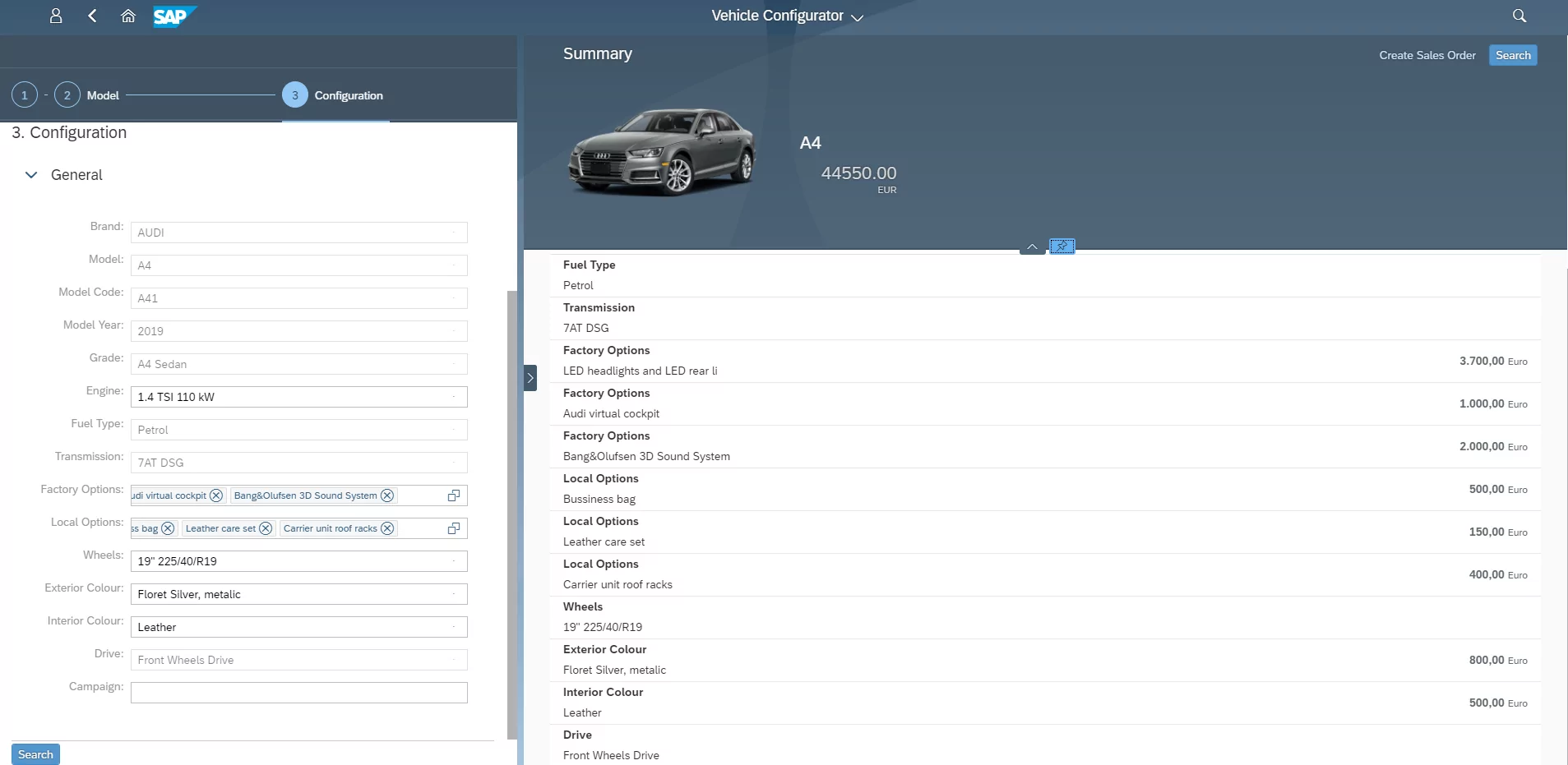Click the Search button in Summary header

coord(1513,55)
